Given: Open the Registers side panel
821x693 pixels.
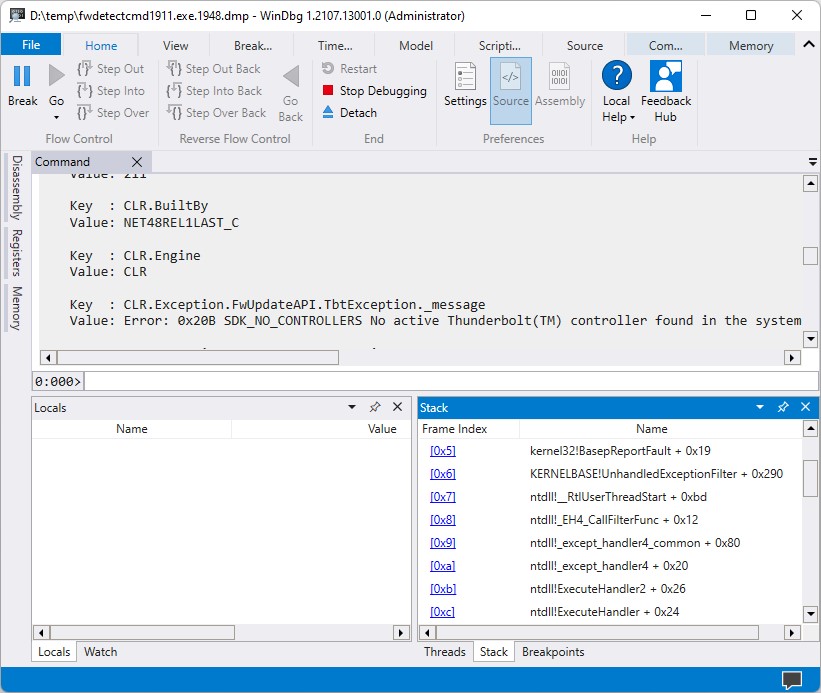Looking at the screenshot, I should [17, 253].
